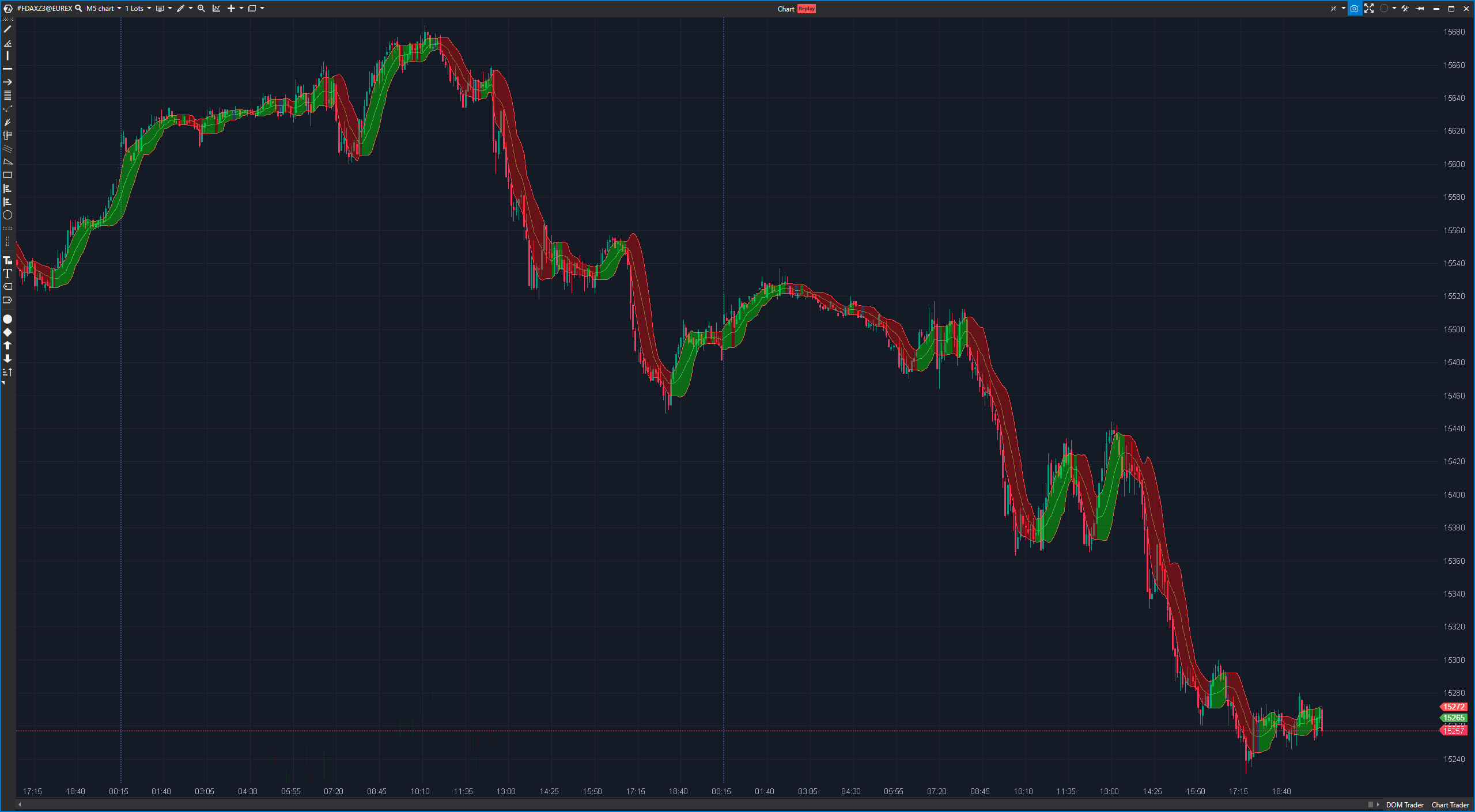The width and height of the screenshot is (1475, 812).
Task: Select the horizontal line tool
Action: pyautogui.click(x=7, y=69)
